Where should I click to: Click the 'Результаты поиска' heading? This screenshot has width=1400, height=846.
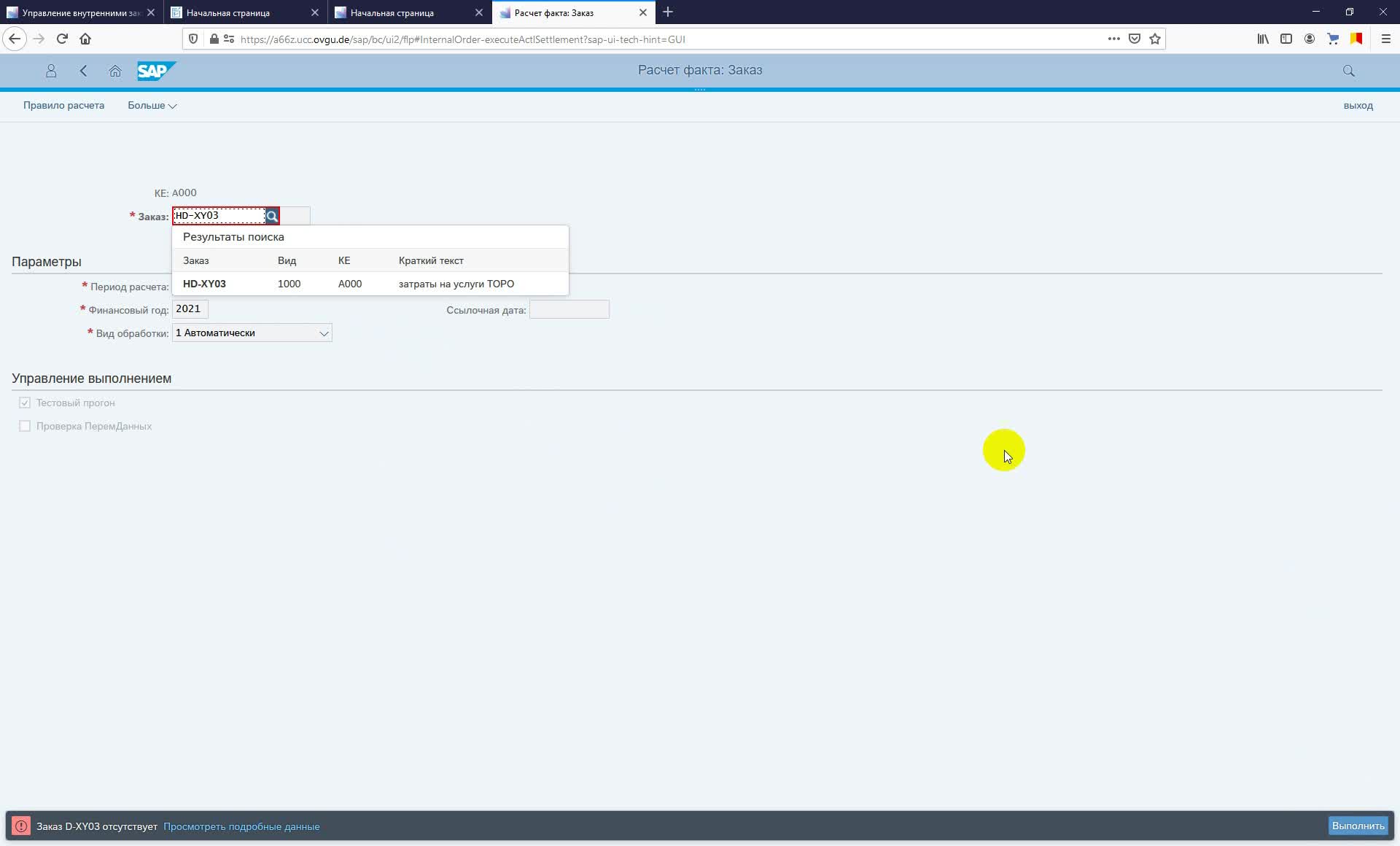coord(233,237)
